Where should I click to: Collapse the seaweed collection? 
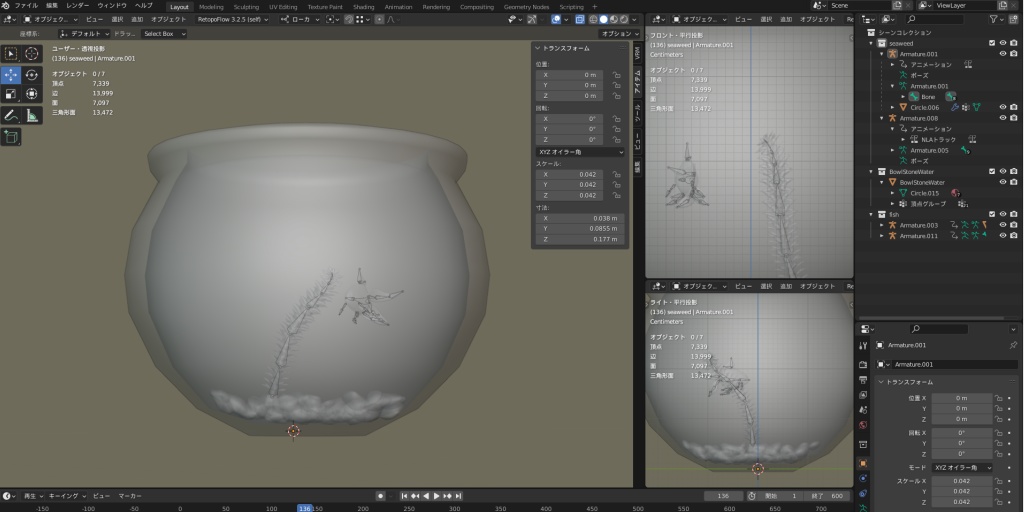tap(871, 43)
